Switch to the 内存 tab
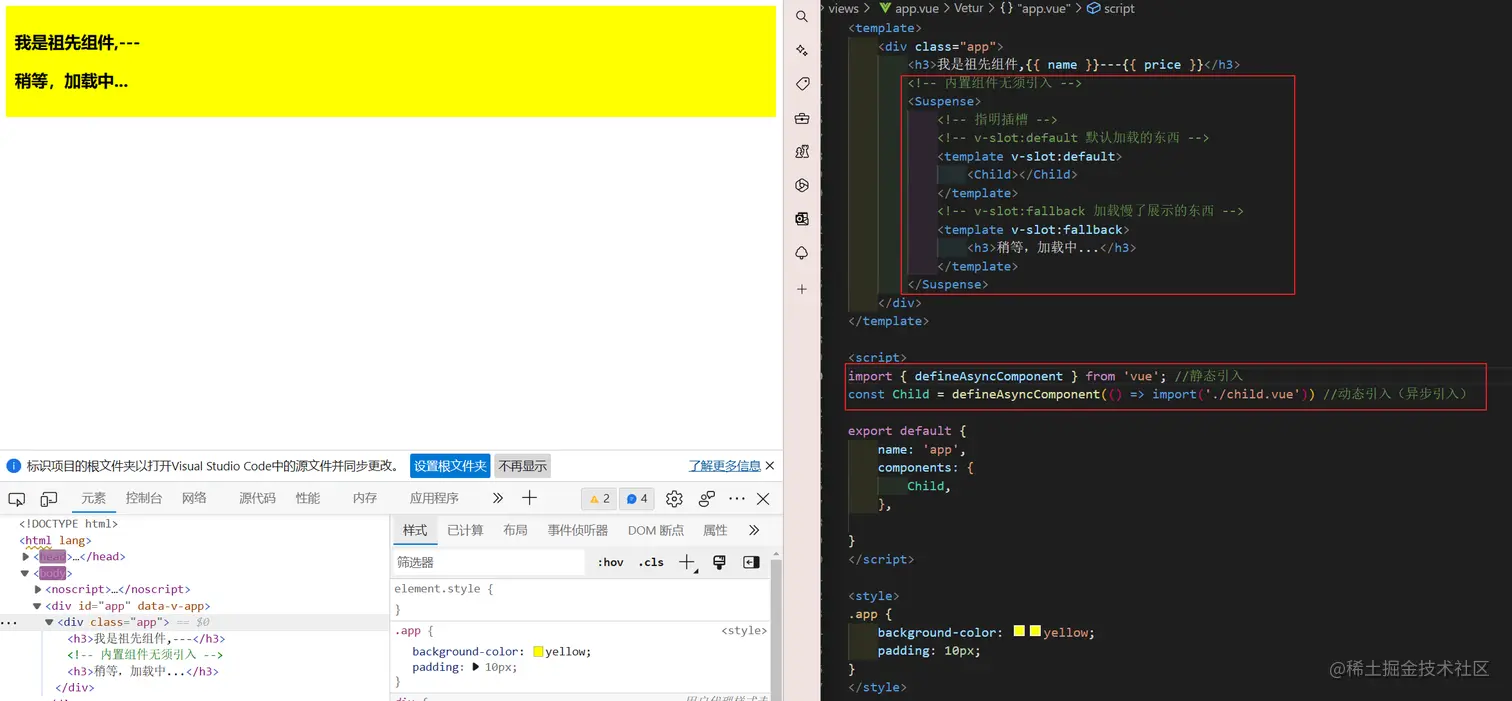The width and height of the screenshot is (1512, 701). pos(365,498)
